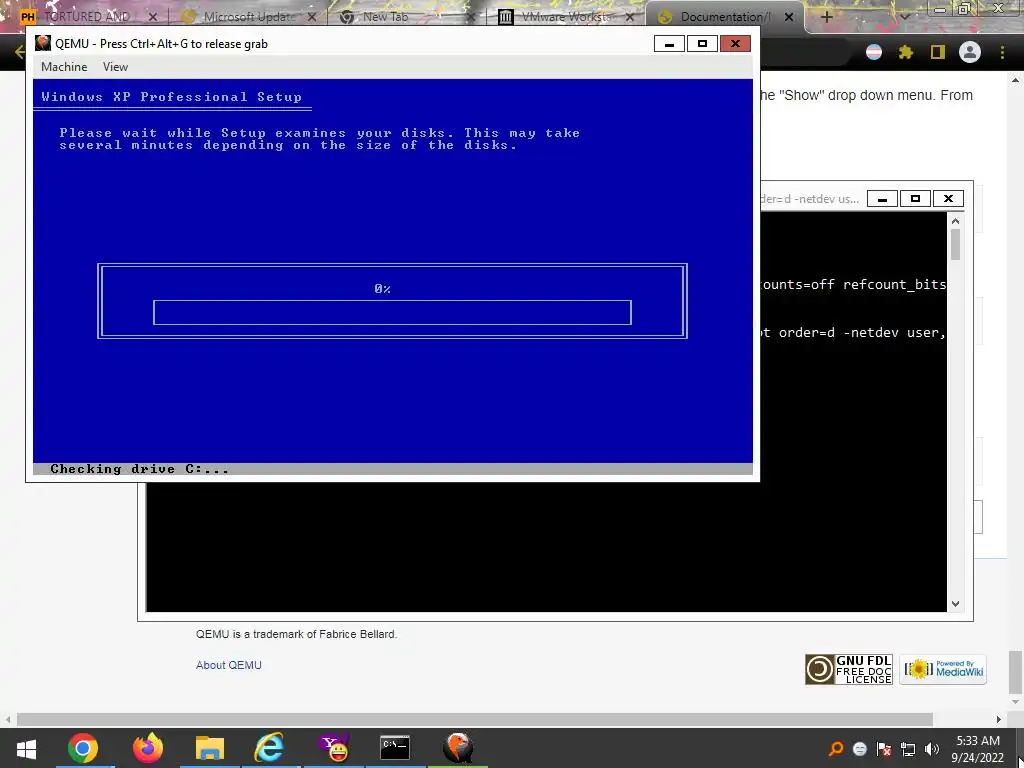Close the QEMU window
The image size is (1024, 768).
[735, 44]
